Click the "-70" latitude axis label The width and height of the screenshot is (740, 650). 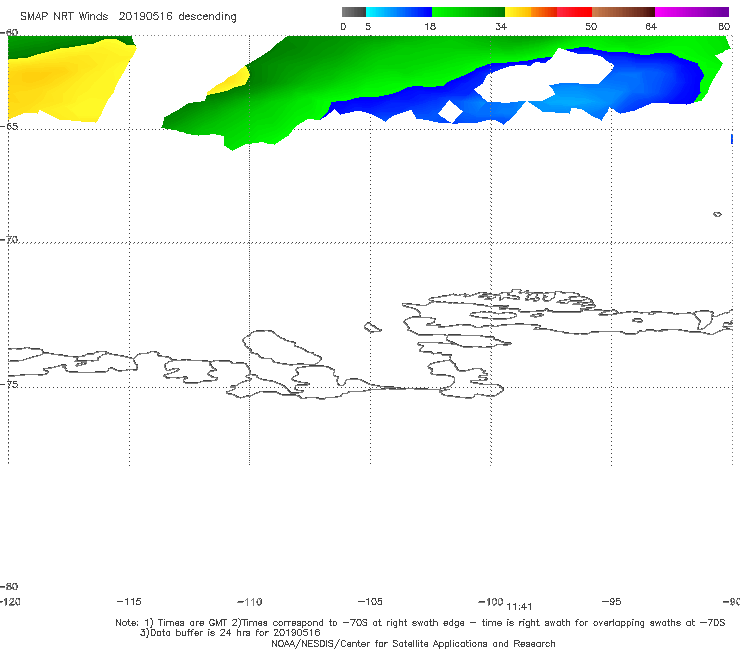9,240
